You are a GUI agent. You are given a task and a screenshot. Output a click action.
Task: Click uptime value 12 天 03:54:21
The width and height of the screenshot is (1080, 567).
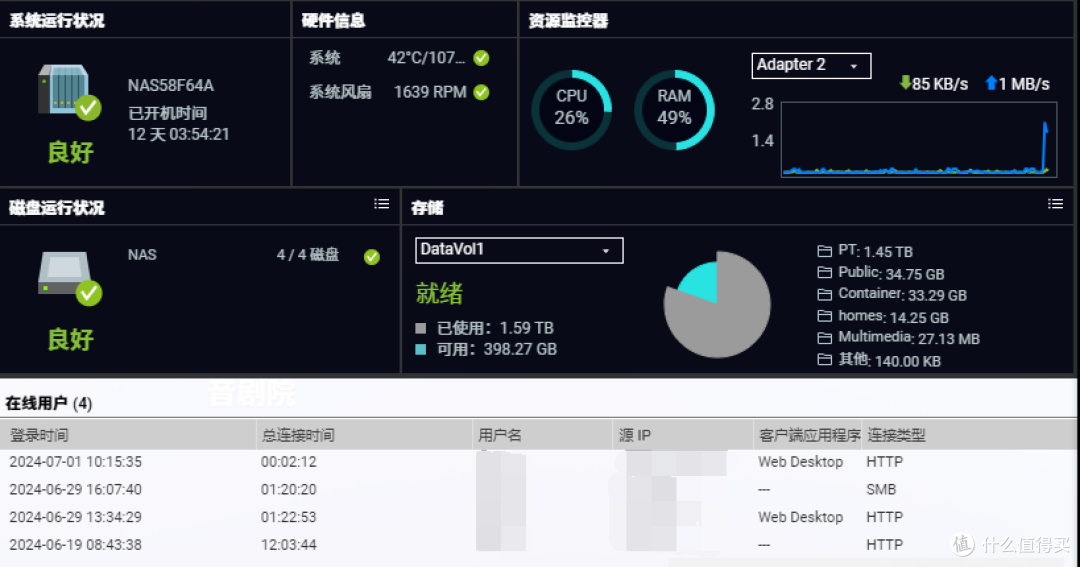178,134
